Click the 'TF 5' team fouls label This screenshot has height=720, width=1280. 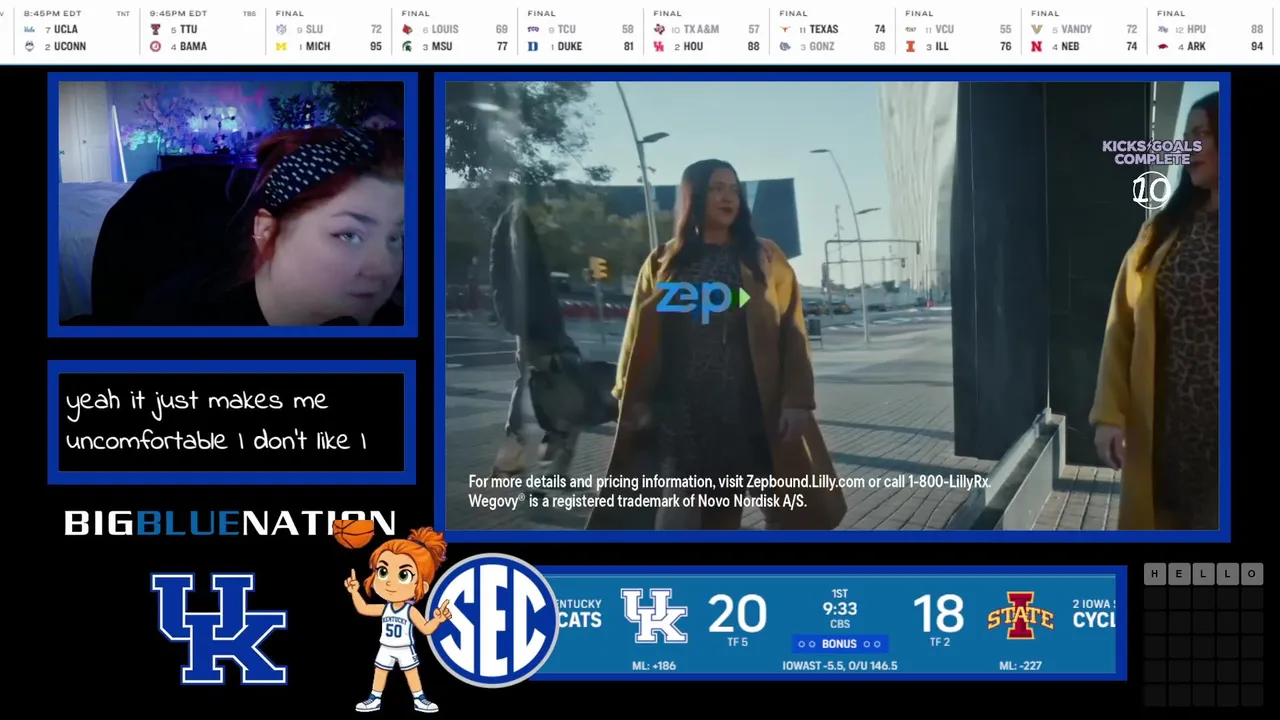click(x=737, y=642)
